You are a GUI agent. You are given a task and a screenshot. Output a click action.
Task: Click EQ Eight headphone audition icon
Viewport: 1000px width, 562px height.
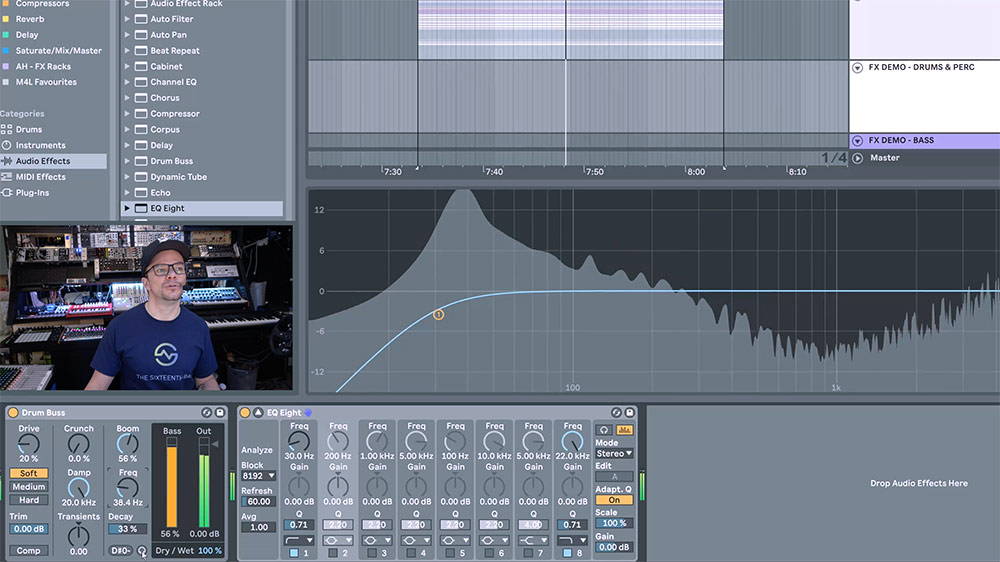604,430
